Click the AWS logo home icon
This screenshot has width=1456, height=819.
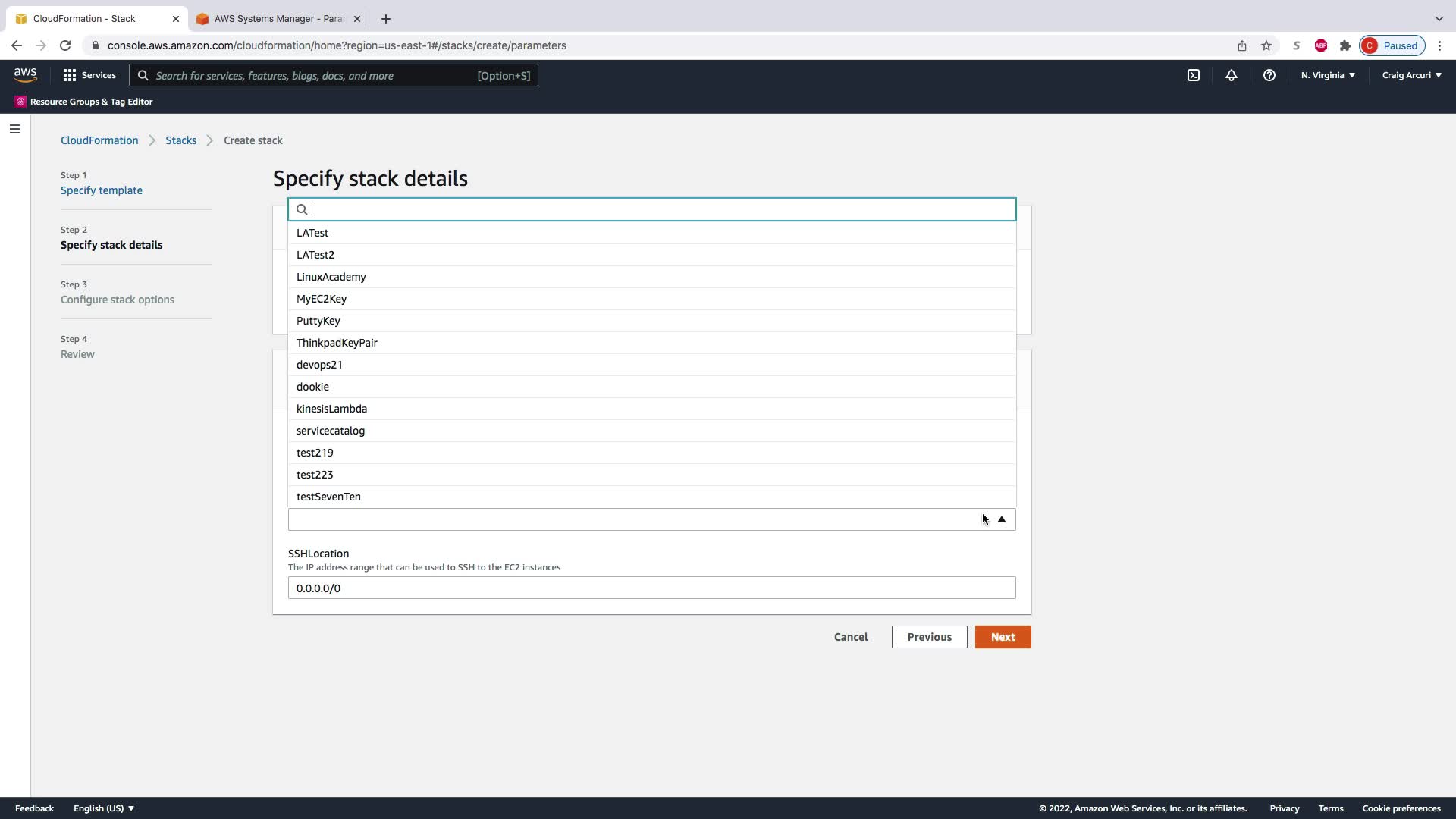(25, 74)
